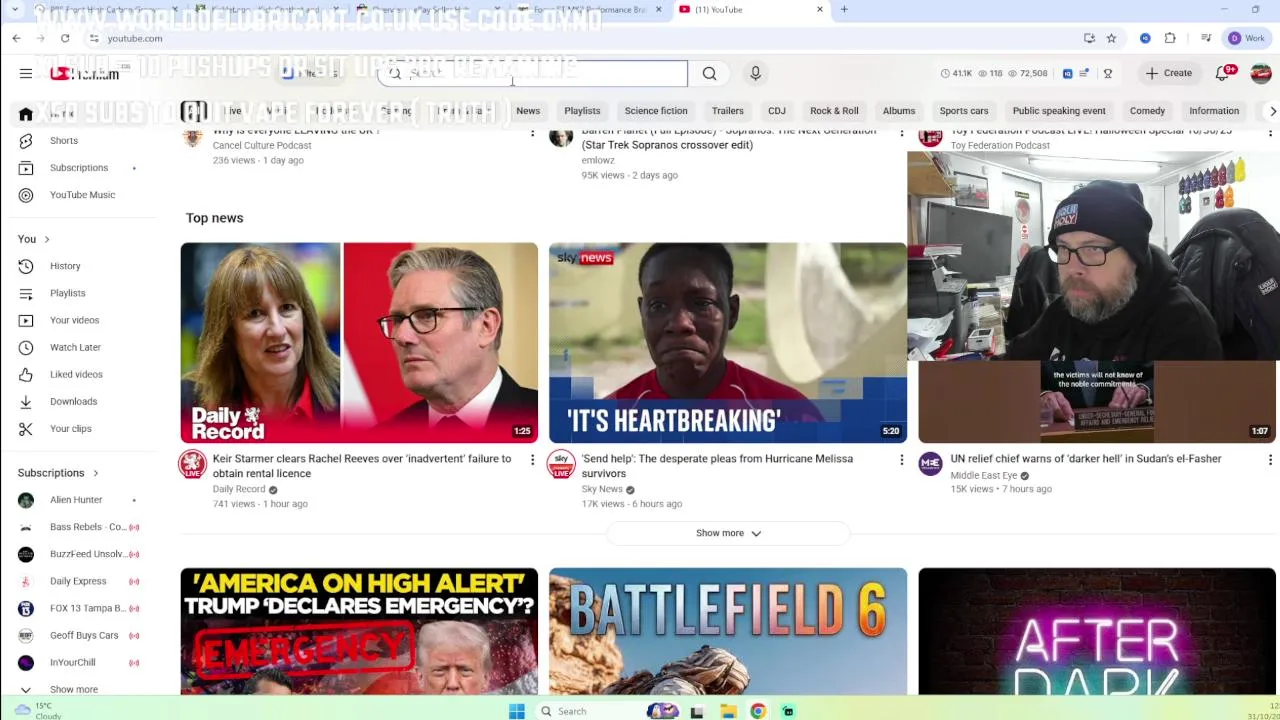Open Daily Express subscription channel
This screenshot has width=1280, height=720.
[x=77, y=581]
